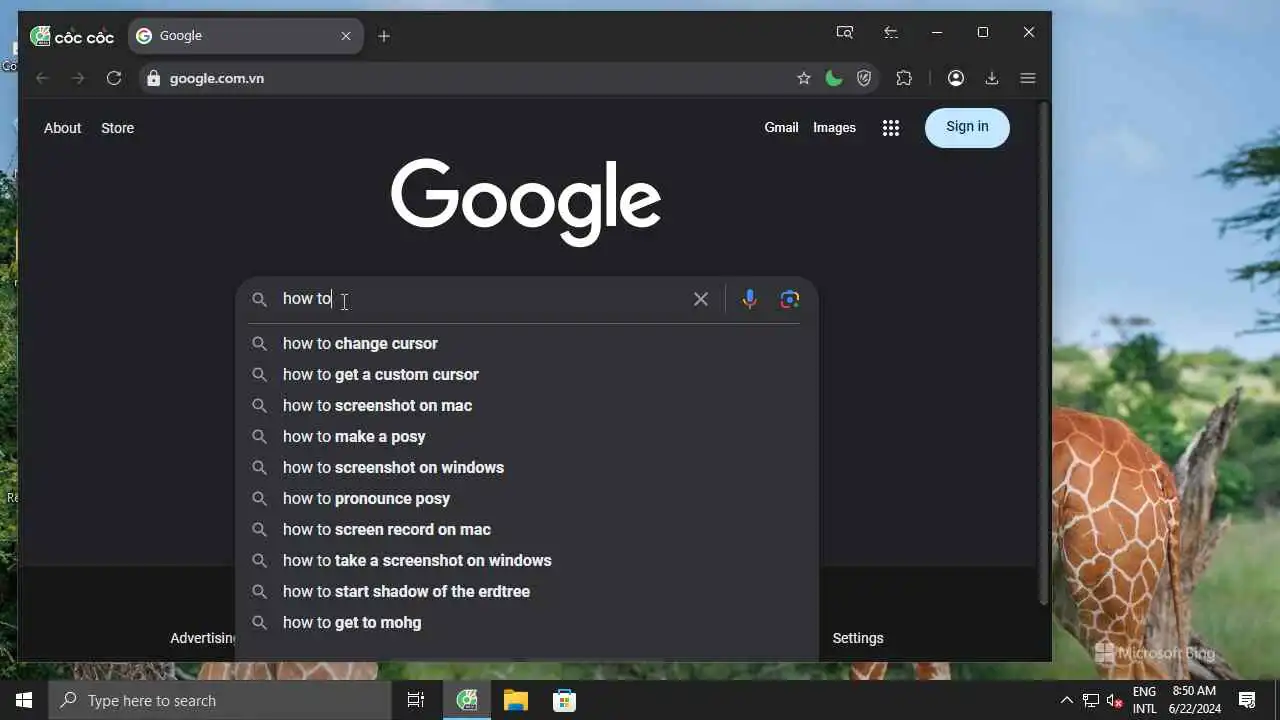Open the notification center icon

point(1247,700)
